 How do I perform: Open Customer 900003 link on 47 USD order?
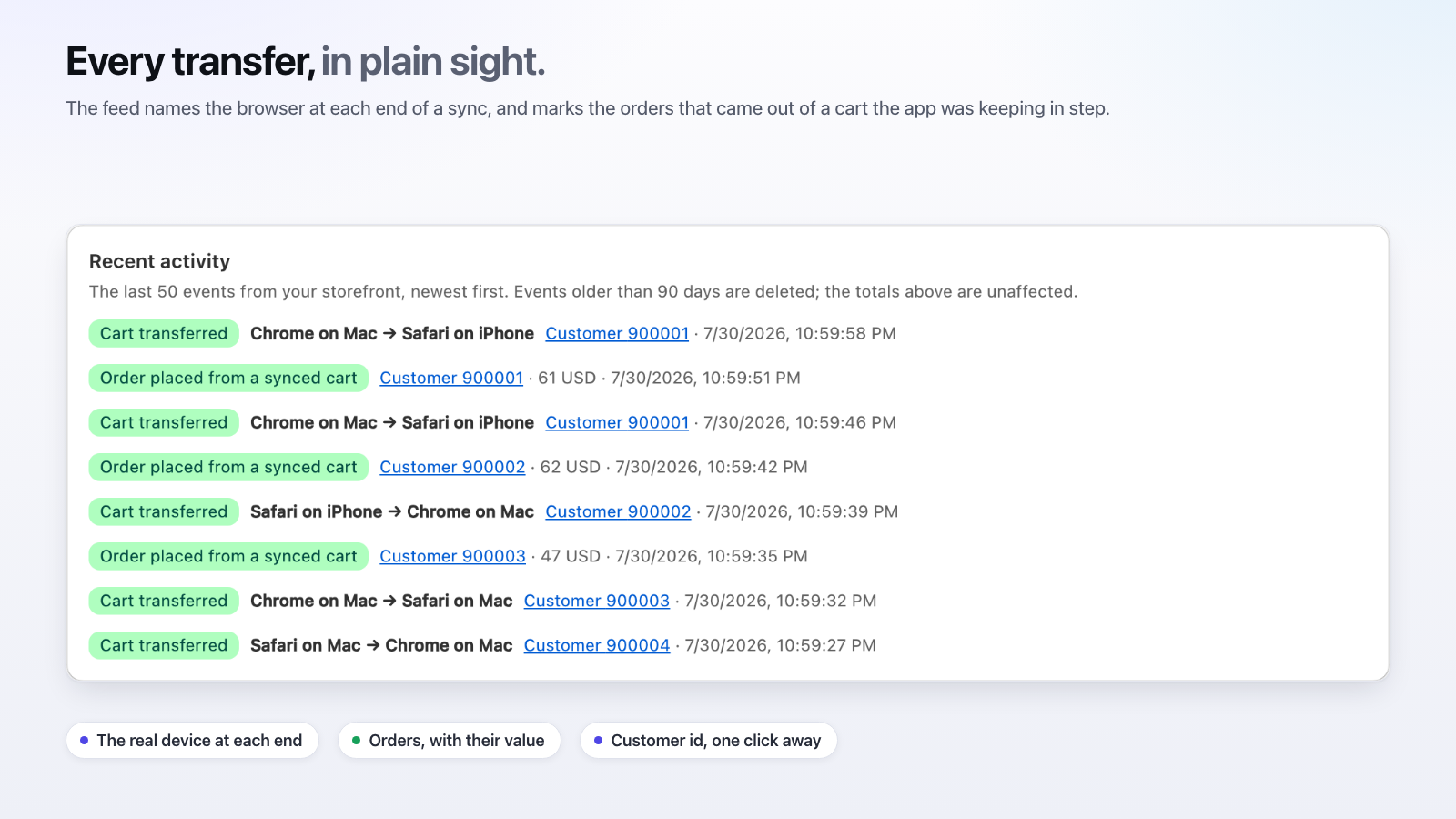[x=452, y=556]
